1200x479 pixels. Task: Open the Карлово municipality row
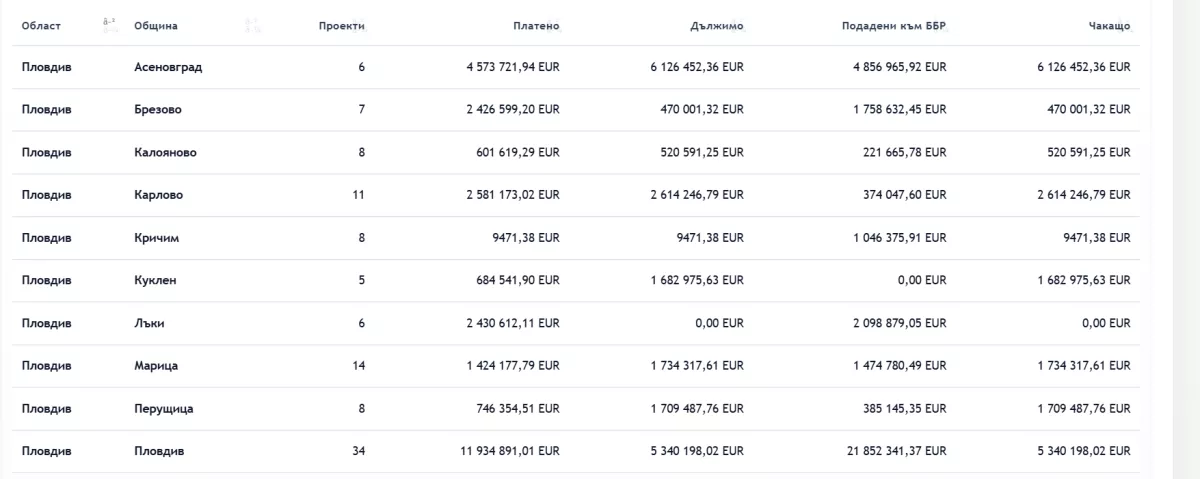(158, 195)
